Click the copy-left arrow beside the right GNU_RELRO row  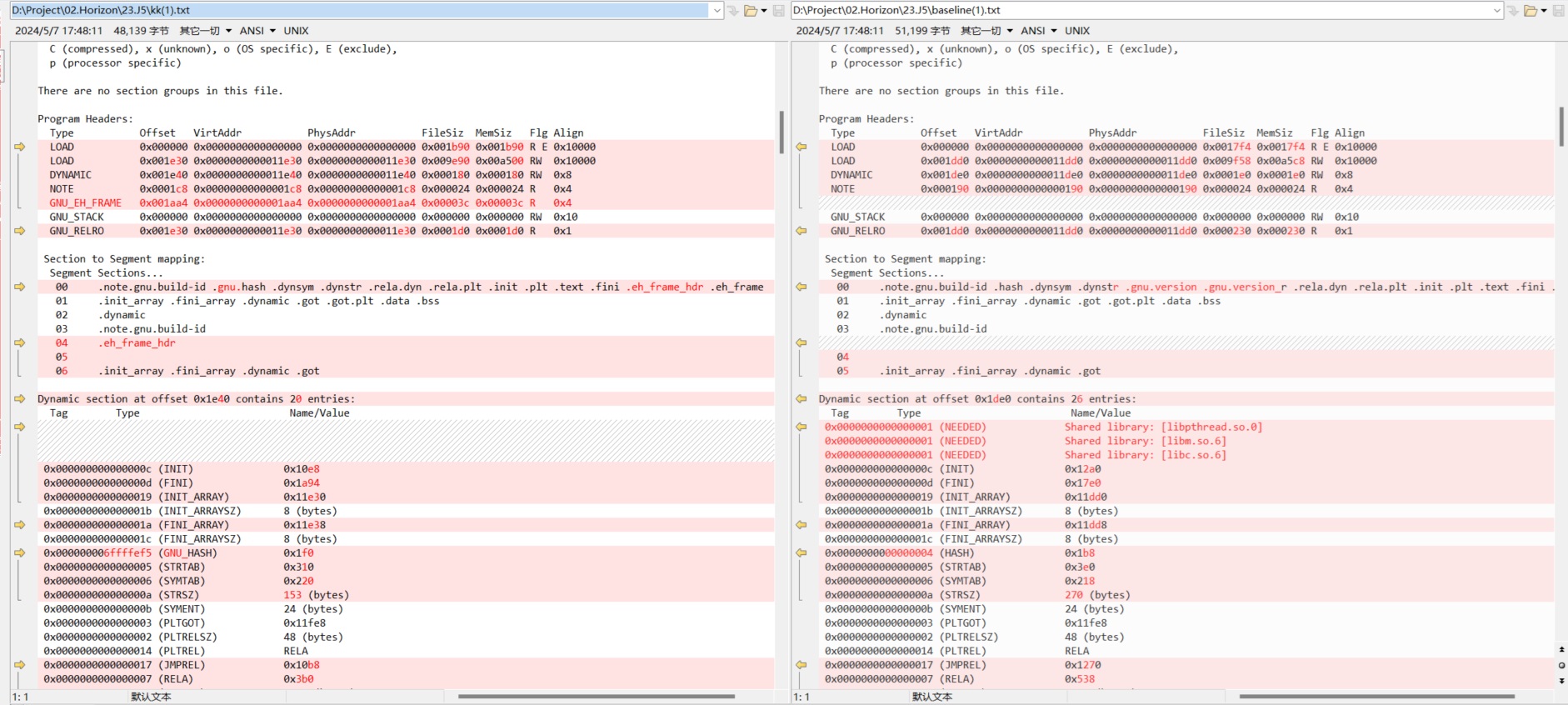pos(801,231)
